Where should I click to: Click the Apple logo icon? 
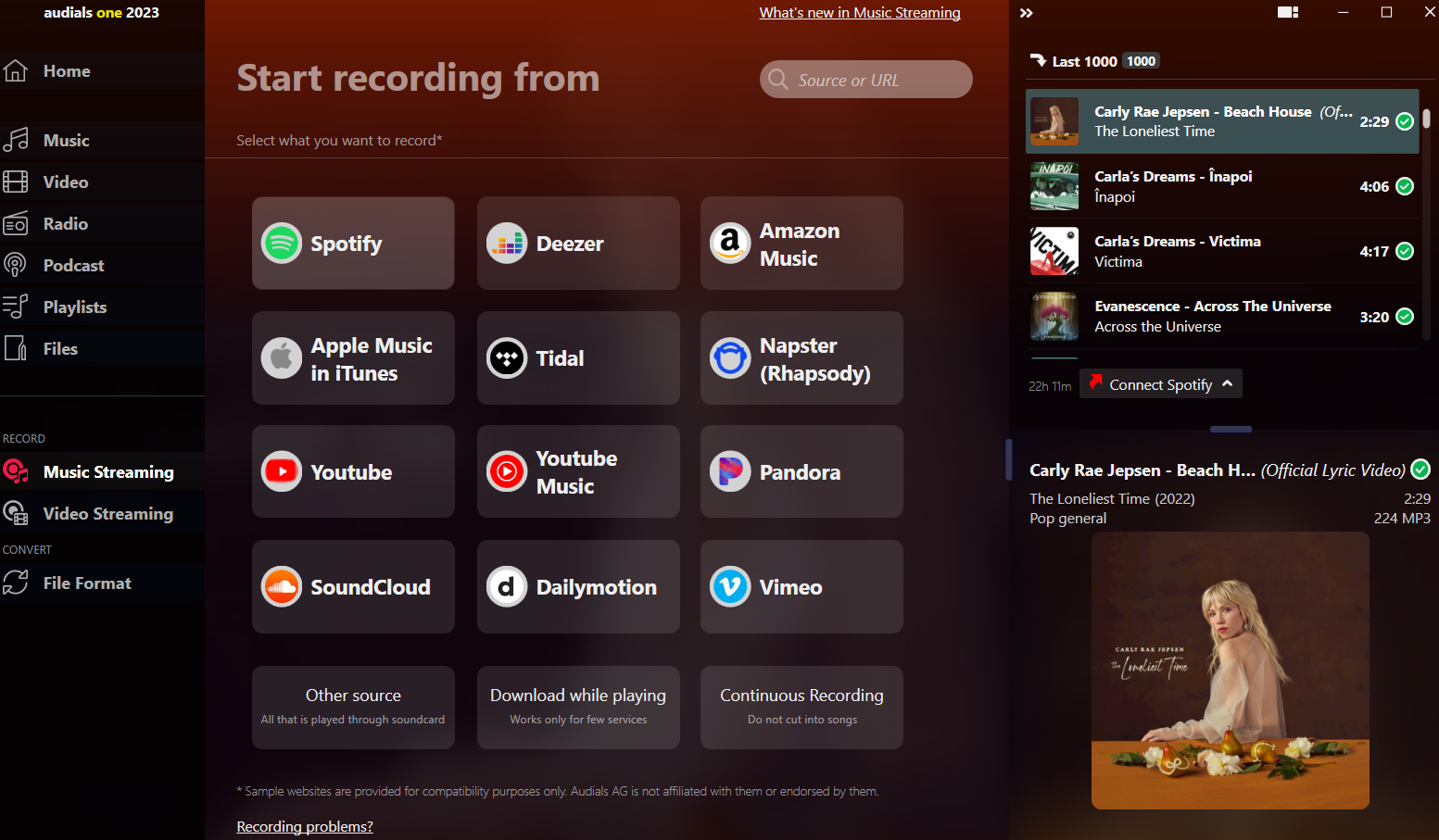[x=282, y=358]
